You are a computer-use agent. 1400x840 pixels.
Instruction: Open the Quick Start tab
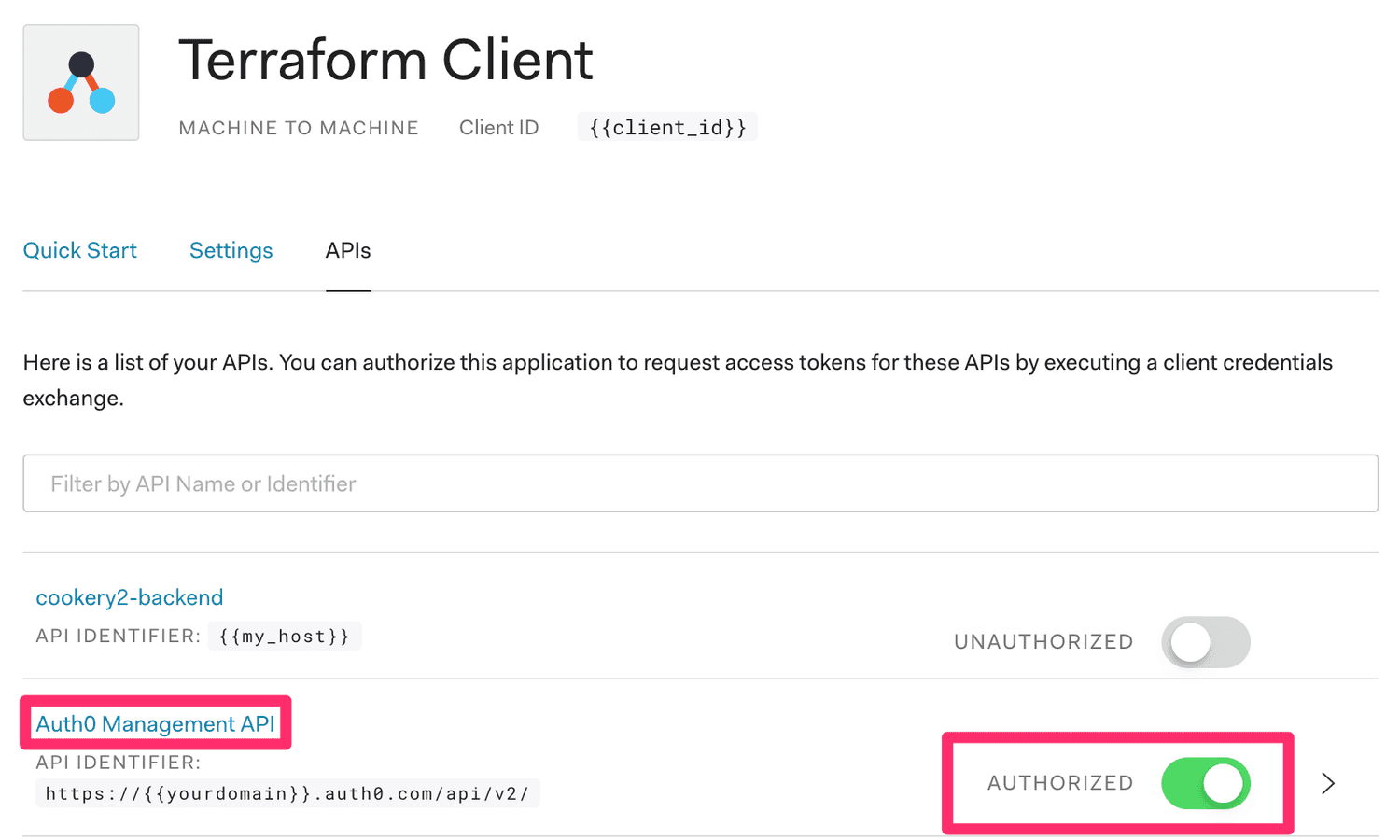[79, 250]
